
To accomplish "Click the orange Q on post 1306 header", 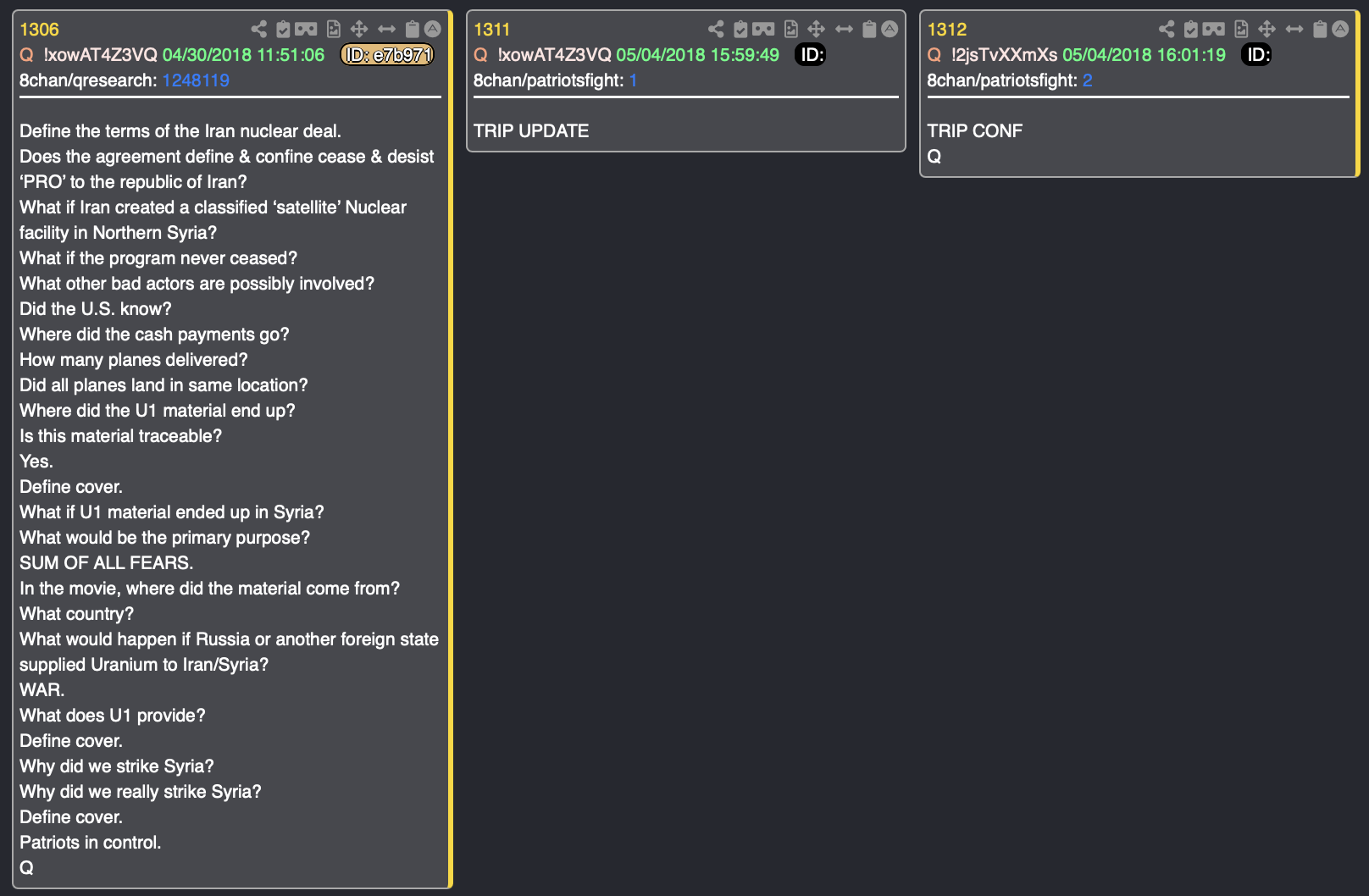I will [x=27, y=55].
